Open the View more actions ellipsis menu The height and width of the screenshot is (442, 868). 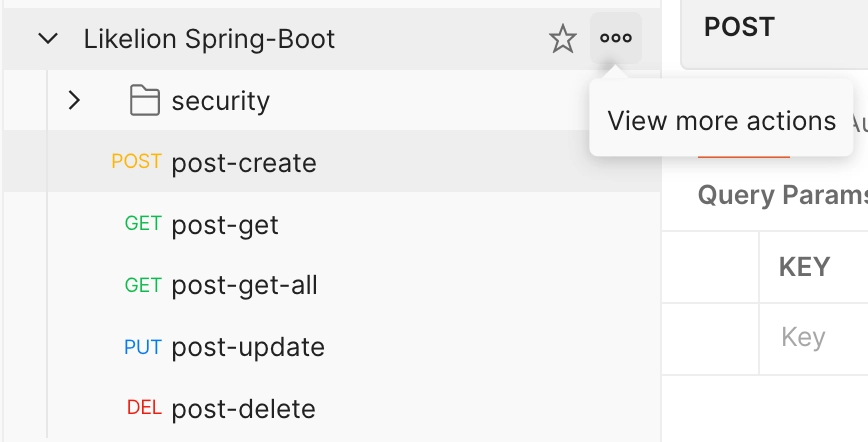pos(616,39)
